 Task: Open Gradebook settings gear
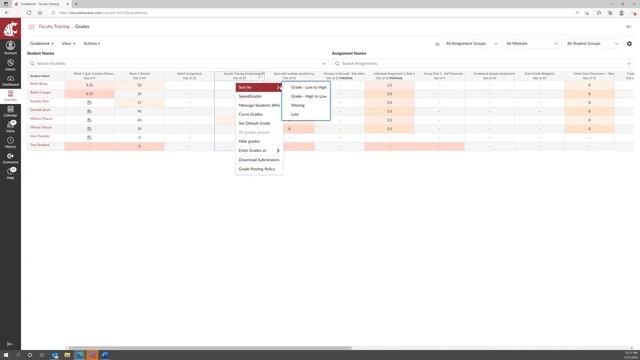coord(629,43)
